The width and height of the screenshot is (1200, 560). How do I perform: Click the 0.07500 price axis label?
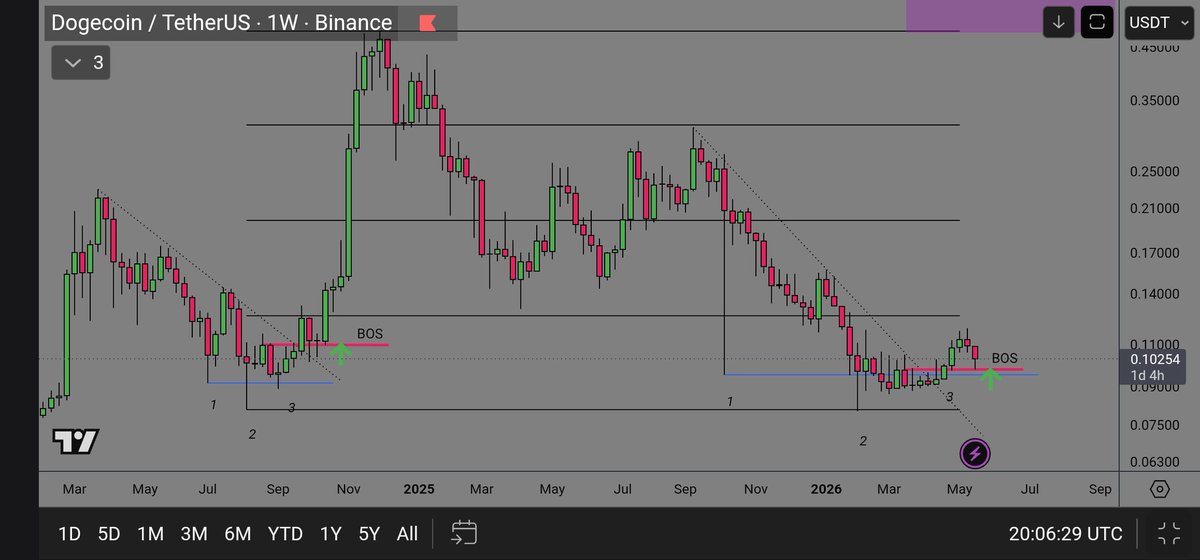[x=1157, y=425]
